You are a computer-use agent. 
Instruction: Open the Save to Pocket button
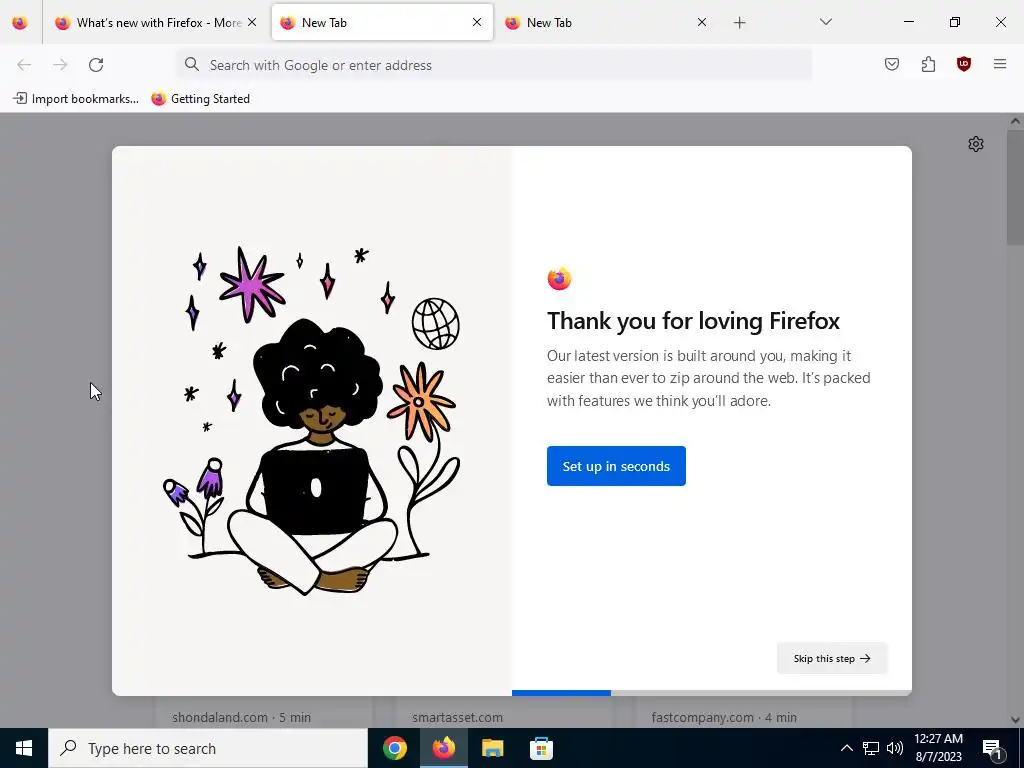[891, 64]
